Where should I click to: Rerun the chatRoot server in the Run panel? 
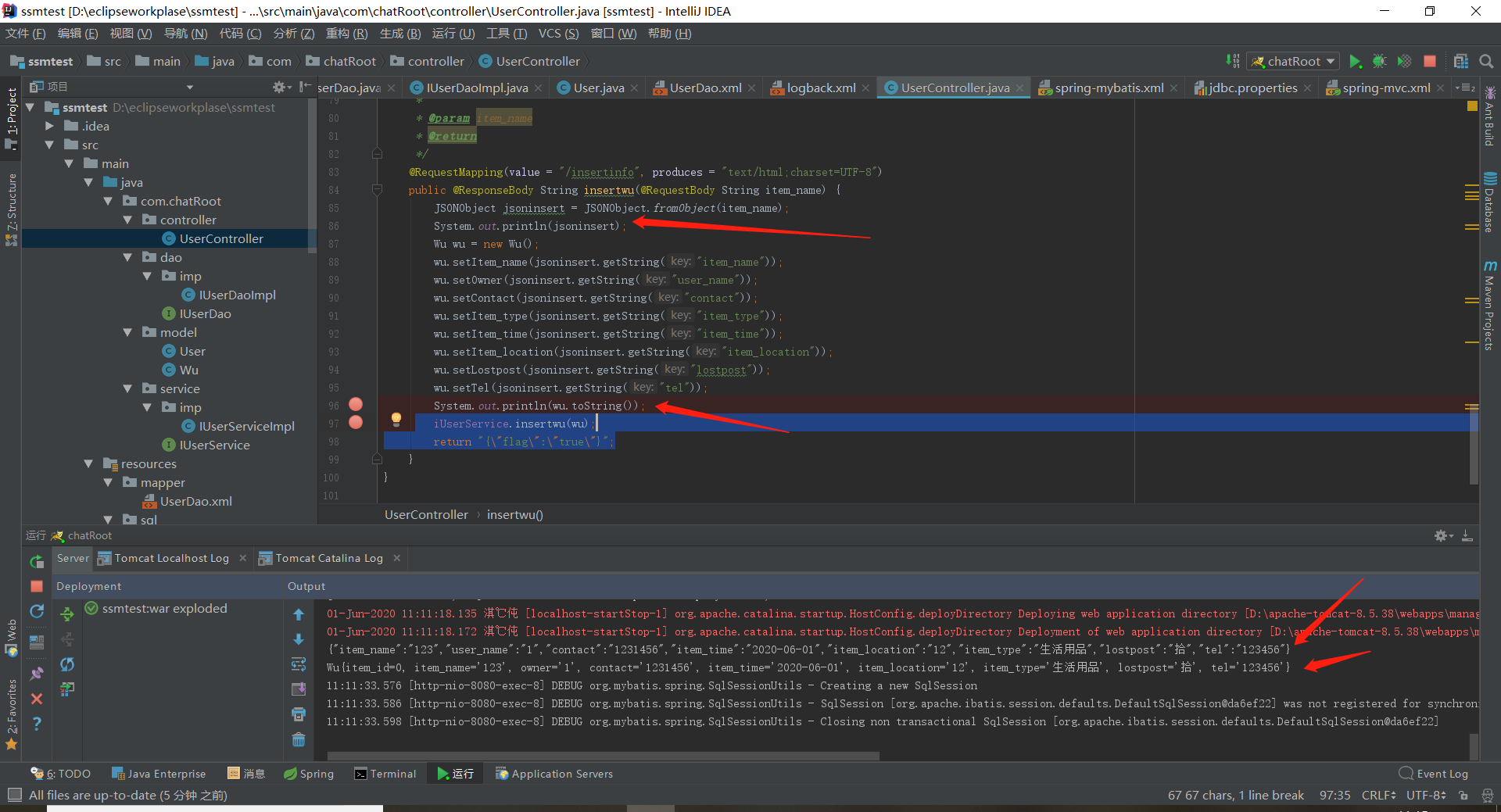[37, 561]
